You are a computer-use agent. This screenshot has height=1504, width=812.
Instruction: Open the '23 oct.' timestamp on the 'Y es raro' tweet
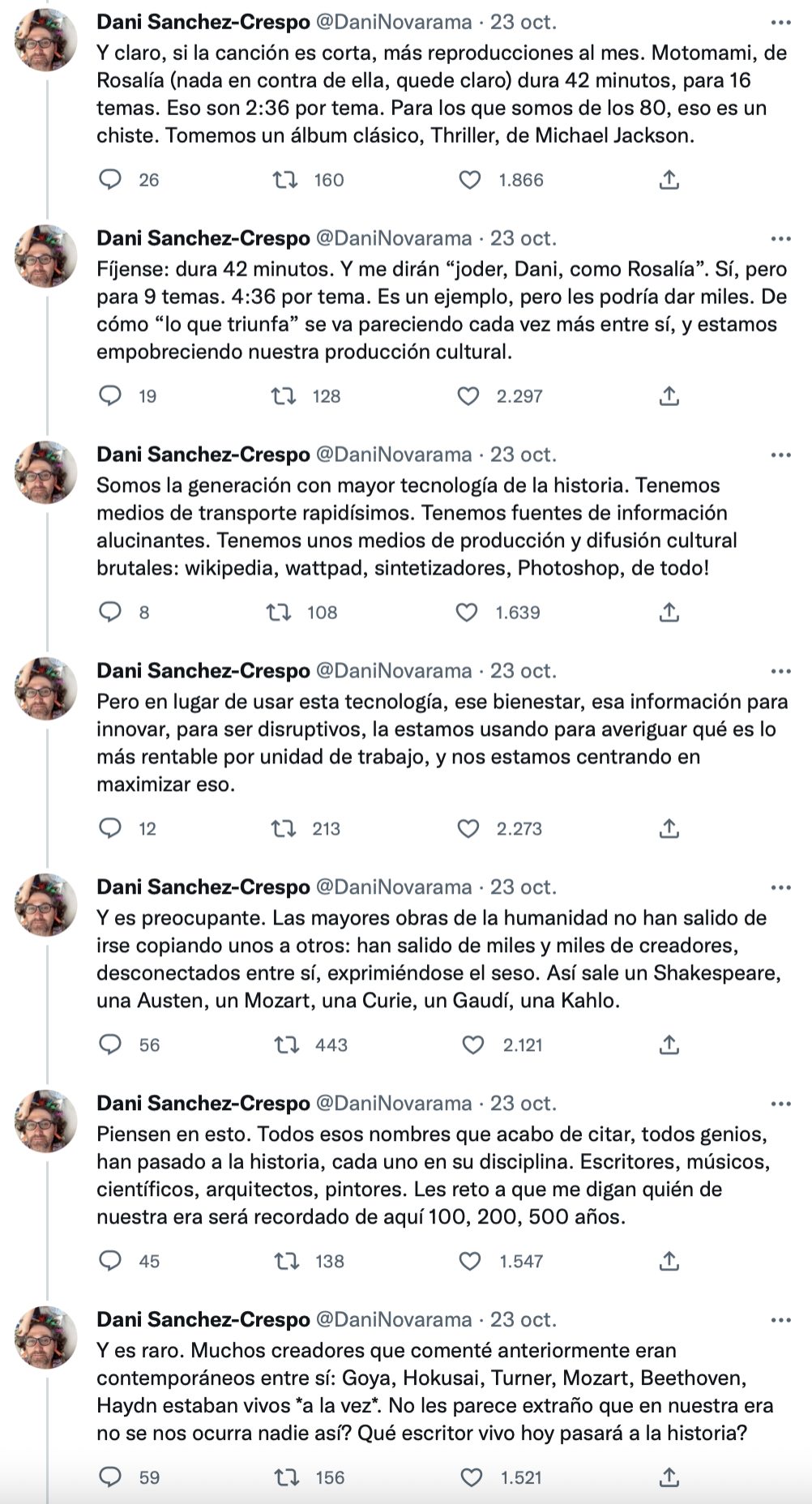click(x=524, y=1319)
